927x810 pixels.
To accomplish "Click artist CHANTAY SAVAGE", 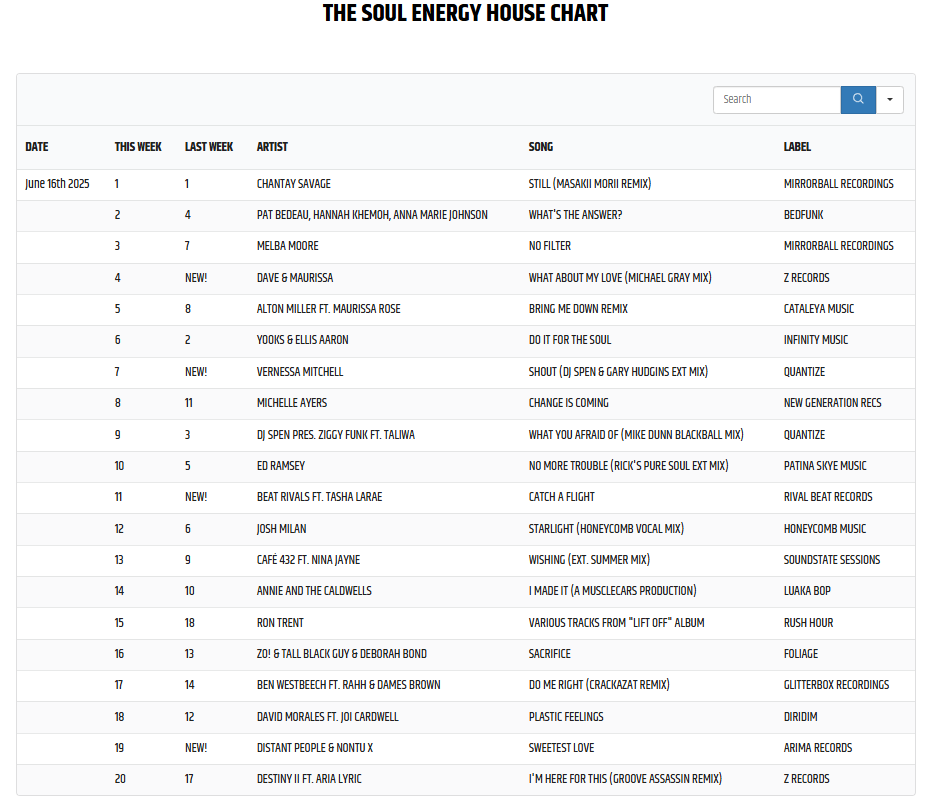I will (293, 184).
